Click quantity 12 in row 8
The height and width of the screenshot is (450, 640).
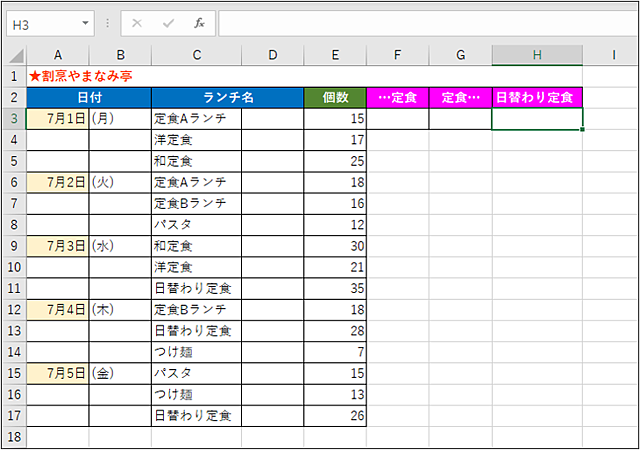pyautogui.click(x=335, y=225)
